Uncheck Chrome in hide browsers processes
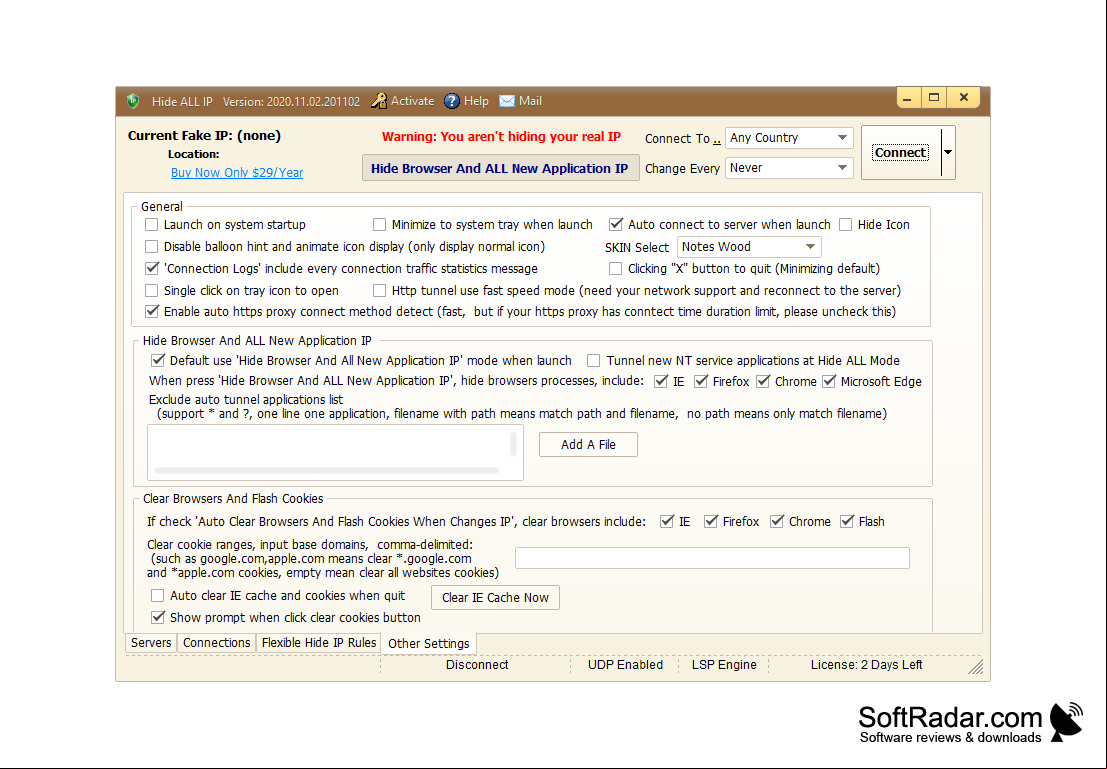 pyautogui.click(x=762, y=381)
